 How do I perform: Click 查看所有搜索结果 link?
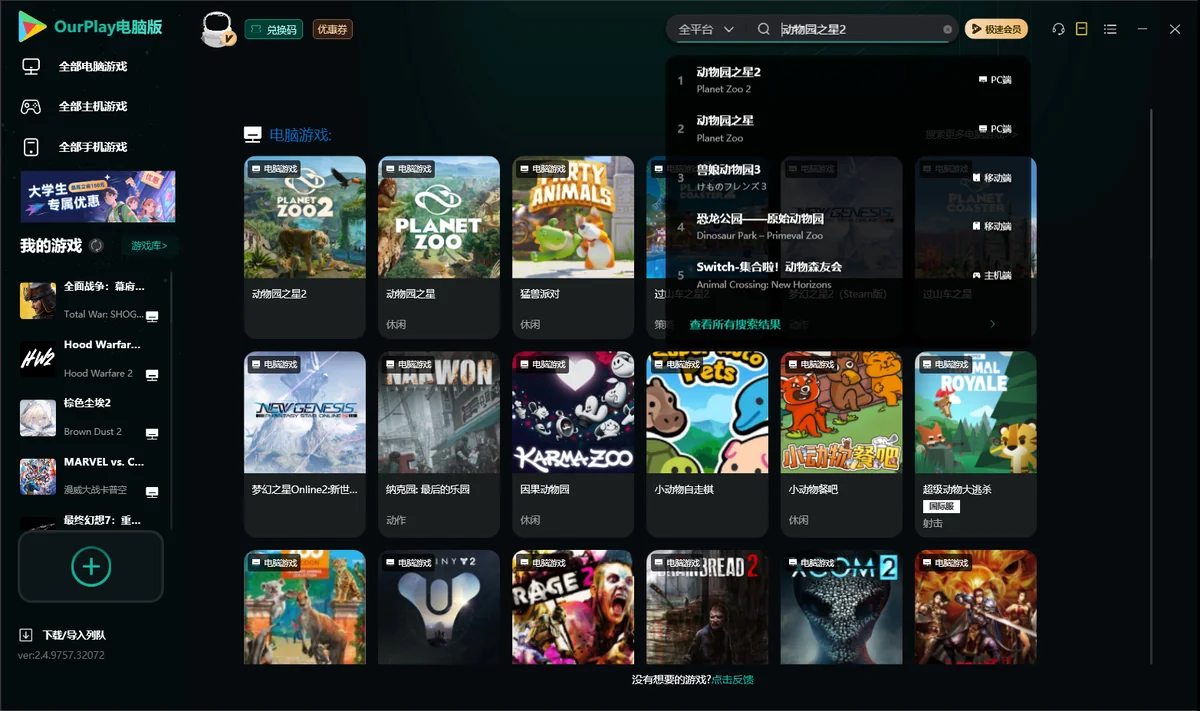(x=735, y=325)
